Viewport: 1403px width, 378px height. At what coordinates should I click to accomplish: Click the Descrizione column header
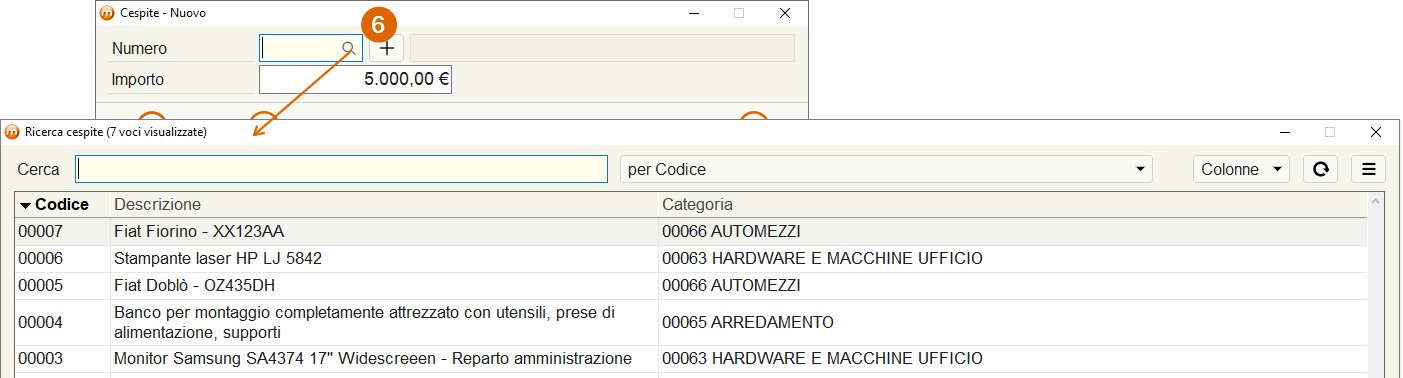[x=384, y=204]
